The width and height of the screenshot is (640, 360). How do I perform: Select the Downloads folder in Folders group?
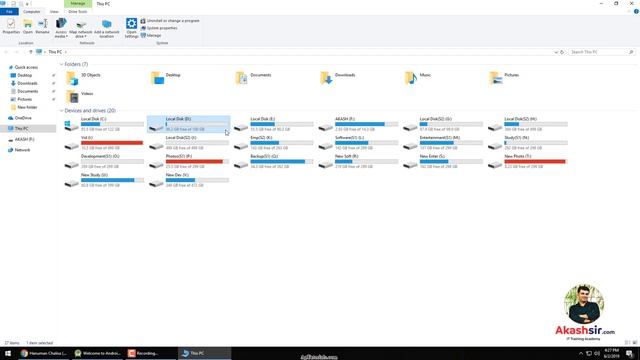pos(358,78)
